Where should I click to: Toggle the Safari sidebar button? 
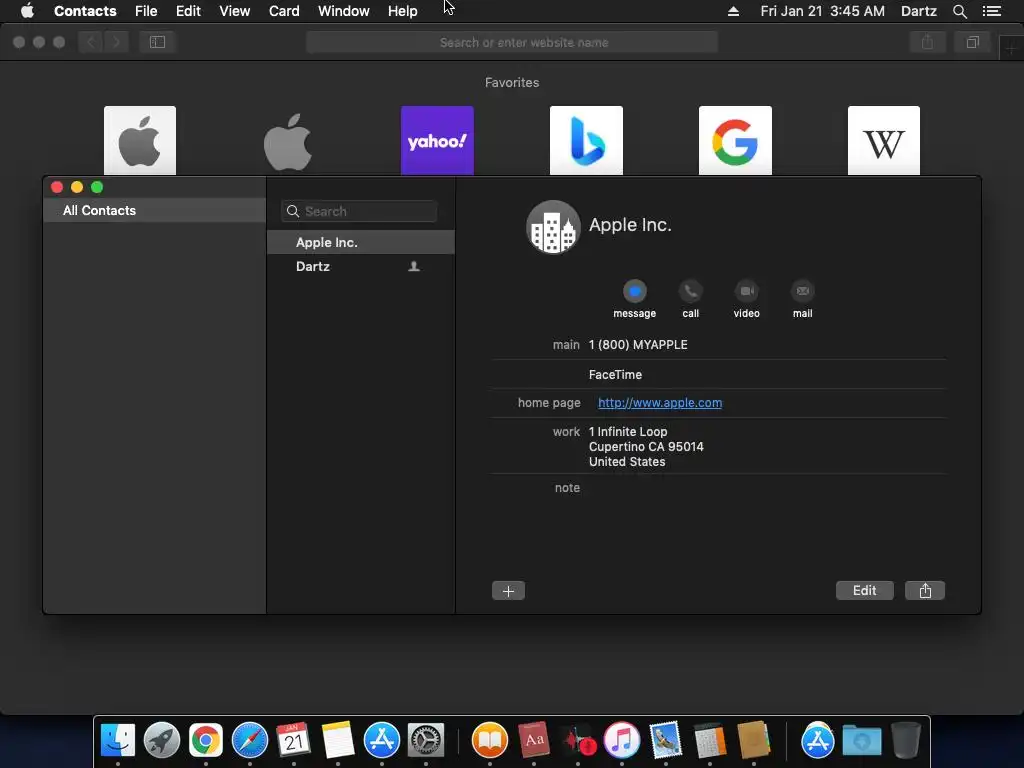pyautogui.click(x=157, y=42)
